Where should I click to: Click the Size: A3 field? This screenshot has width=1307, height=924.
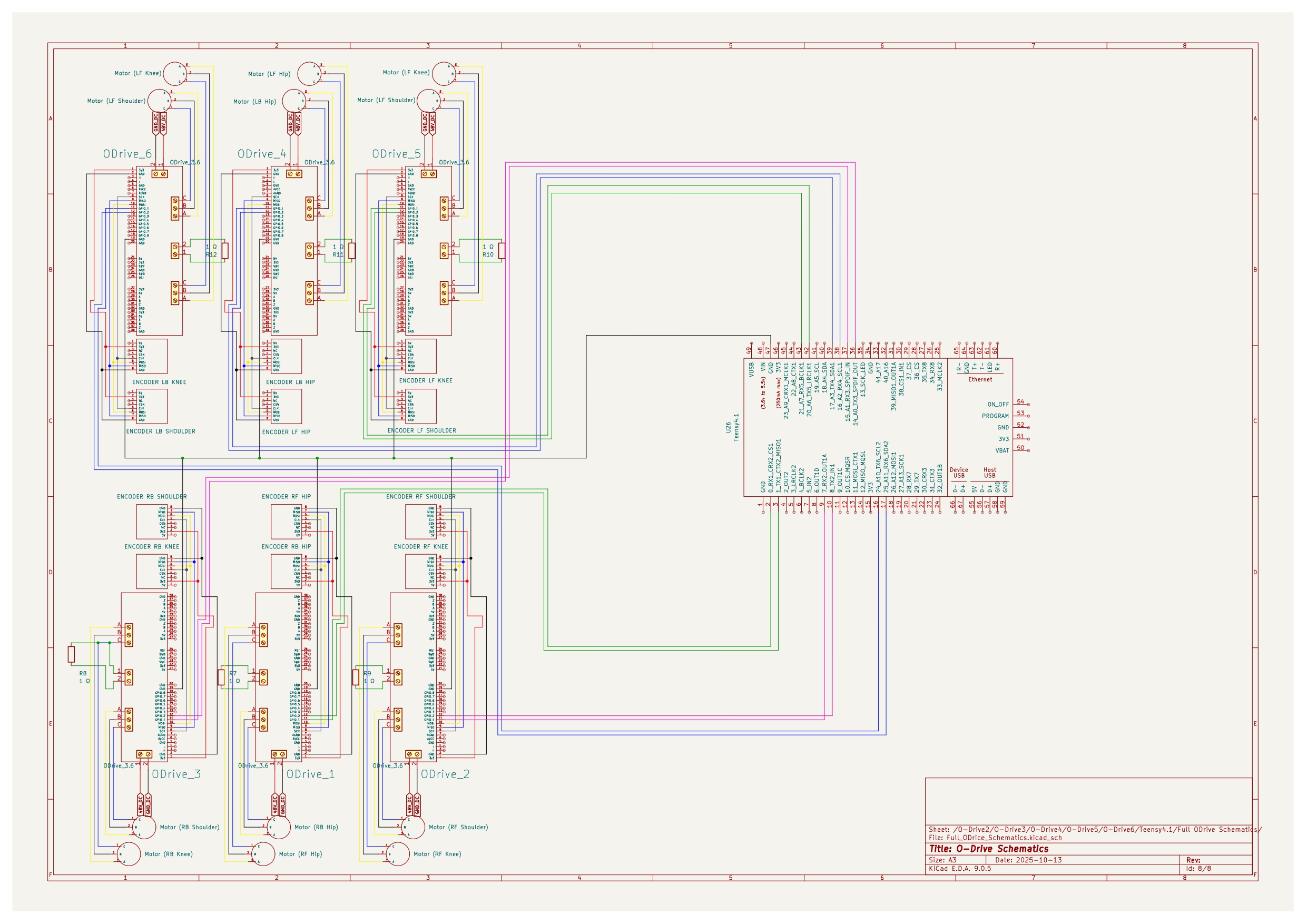[942, 860]
